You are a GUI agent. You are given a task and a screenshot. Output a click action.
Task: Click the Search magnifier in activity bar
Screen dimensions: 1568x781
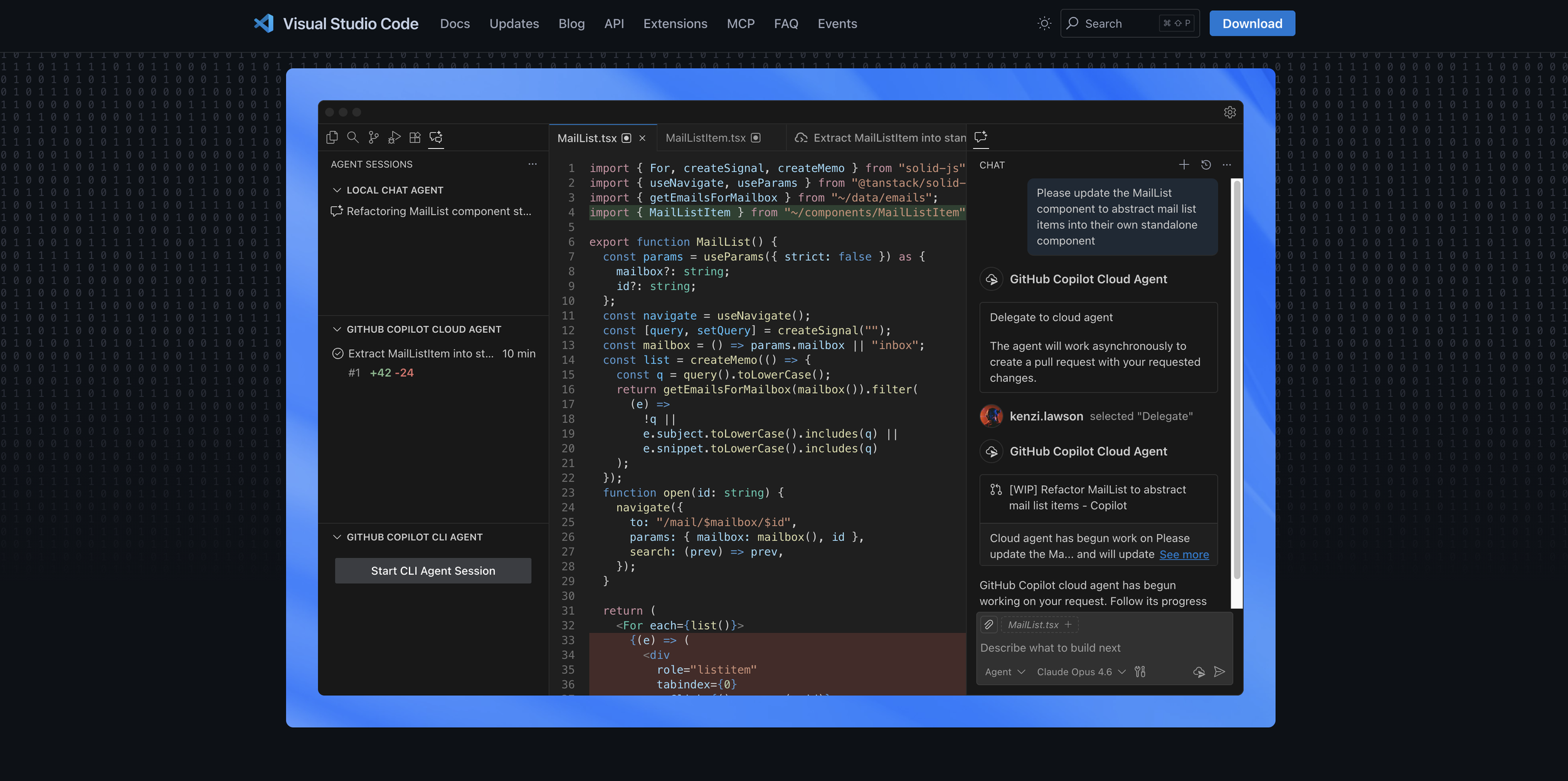(x=353, y=137)
